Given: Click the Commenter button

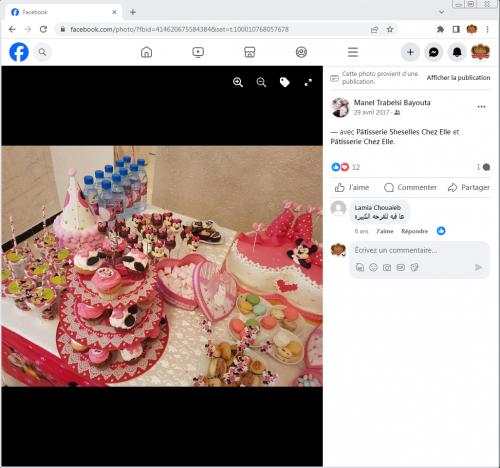Looking at the screenshot, I should pyautogui.click(x=410, y=187).
